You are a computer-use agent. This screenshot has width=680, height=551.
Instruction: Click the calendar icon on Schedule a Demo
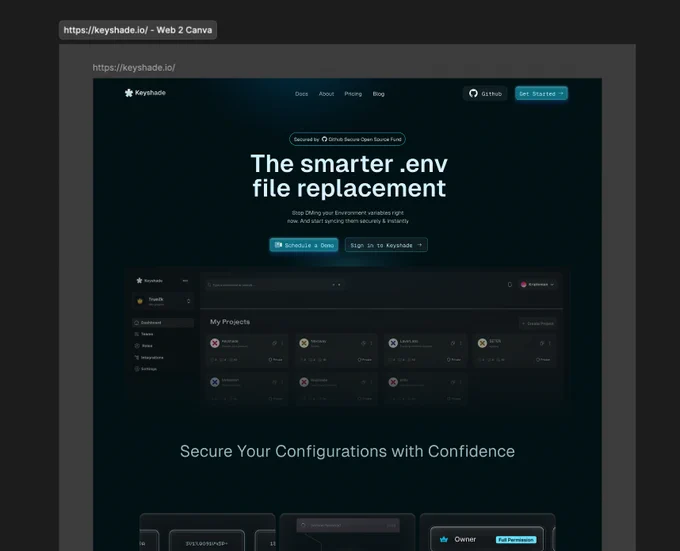coord(278,245)
